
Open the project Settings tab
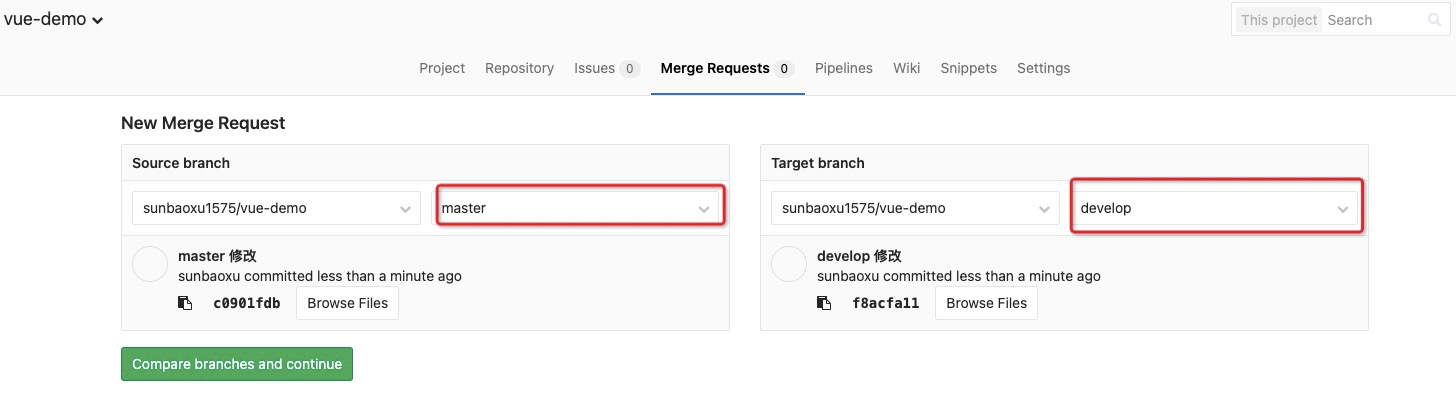1044,68
